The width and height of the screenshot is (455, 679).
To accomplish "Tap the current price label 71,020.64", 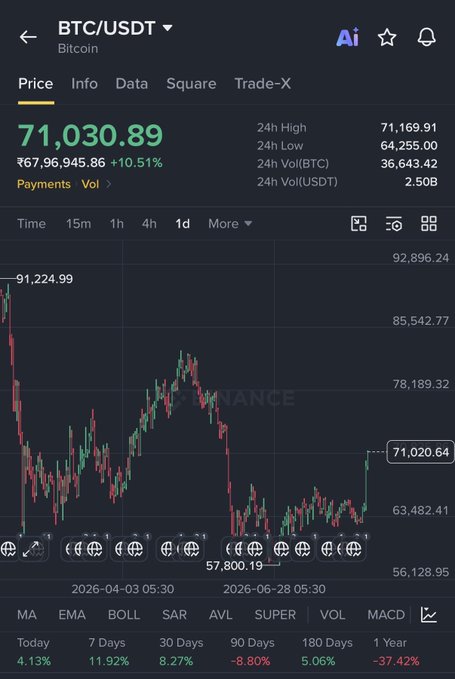I will 420,452.
